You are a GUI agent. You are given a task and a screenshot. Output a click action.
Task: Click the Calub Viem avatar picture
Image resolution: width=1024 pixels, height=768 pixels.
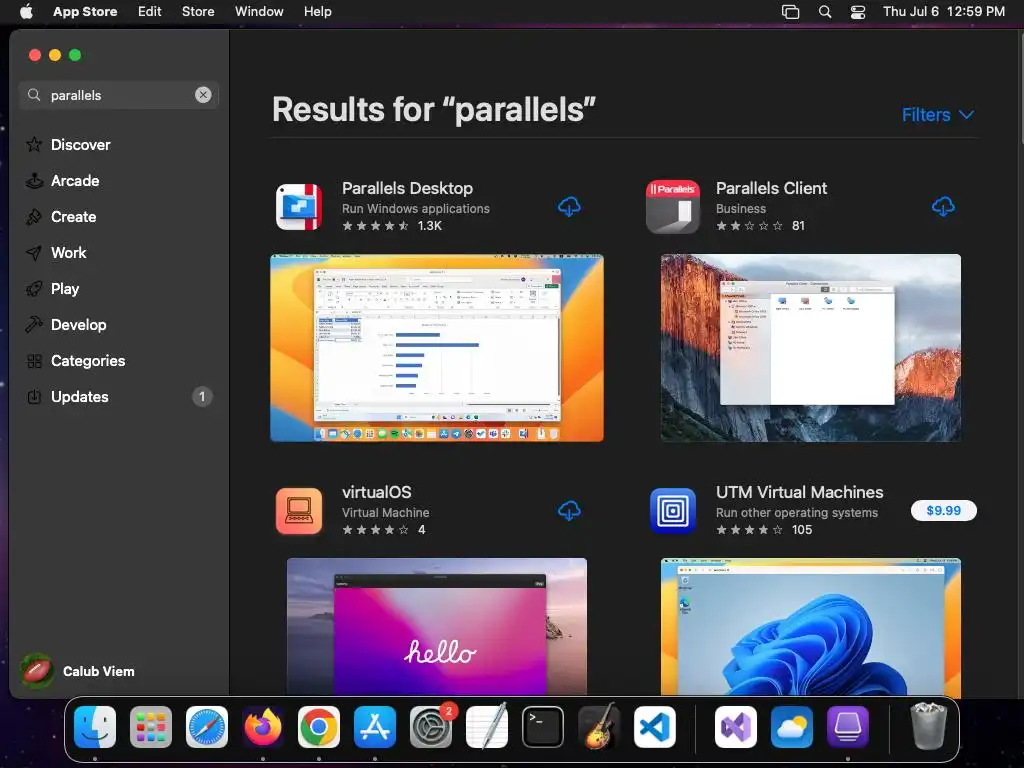pyautogui.click(x=37, y=671)
